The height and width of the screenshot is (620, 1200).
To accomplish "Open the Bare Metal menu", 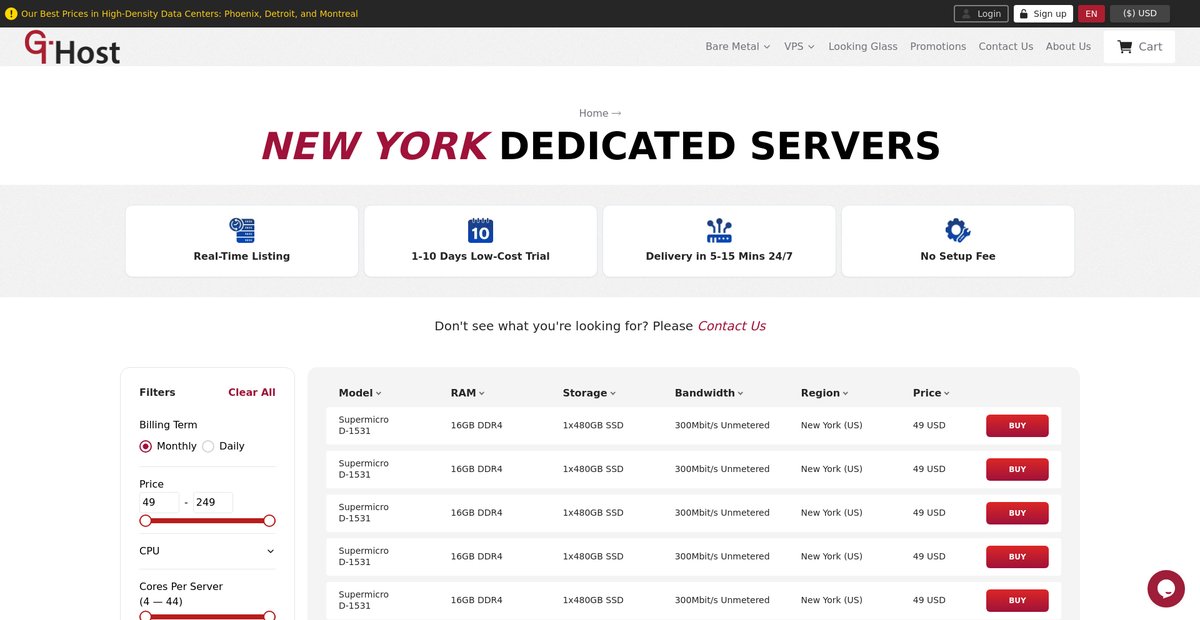I will [738, 47].
